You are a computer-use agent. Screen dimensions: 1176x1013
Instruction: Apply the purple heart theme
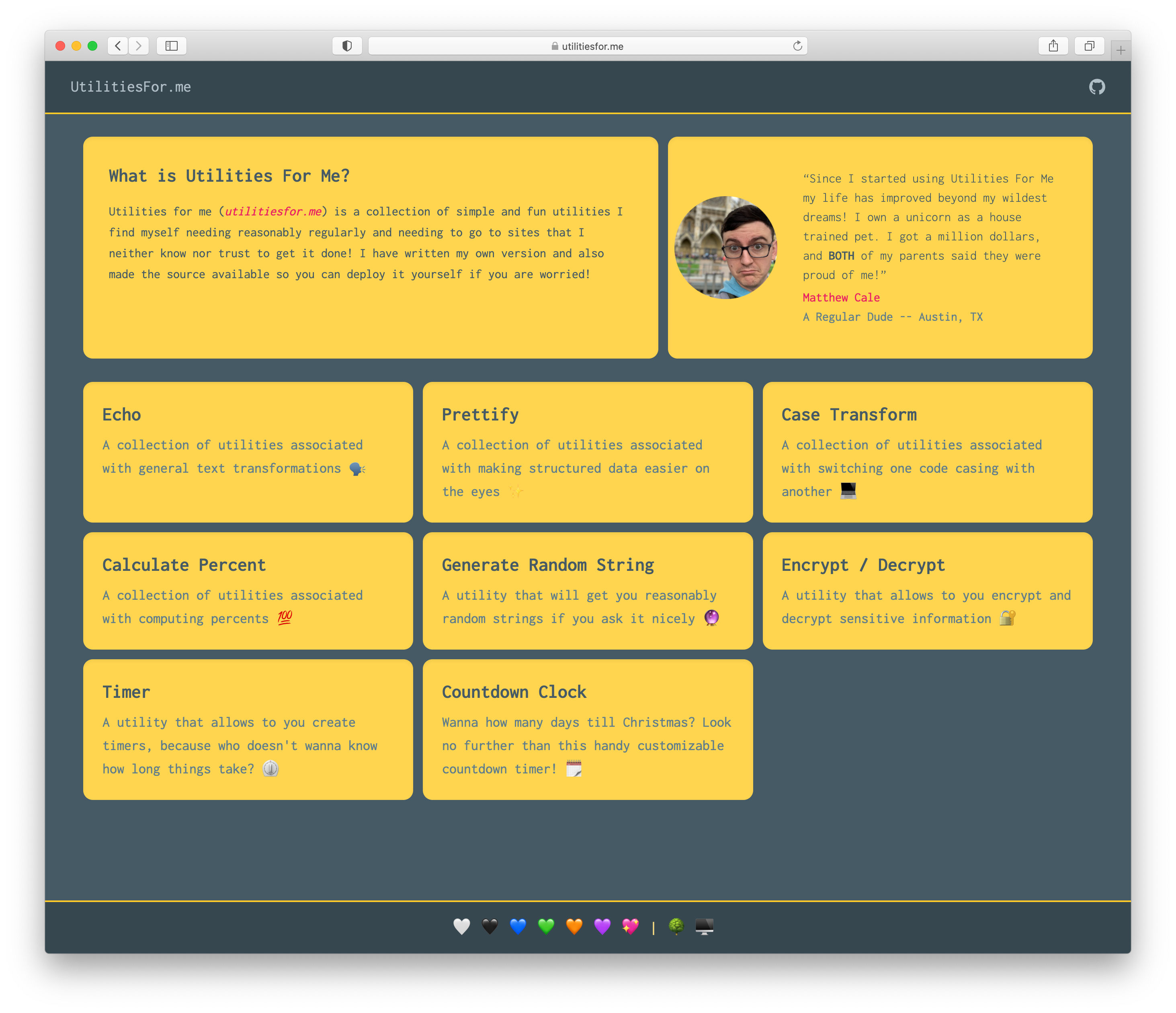click(602, 926)
